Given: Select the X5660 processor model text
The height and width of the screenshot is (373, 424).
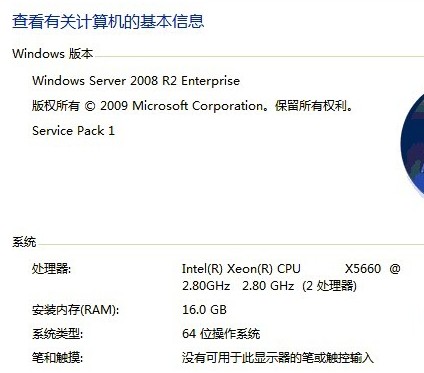Looking at the screenshot, I should (x=363, y=269).
